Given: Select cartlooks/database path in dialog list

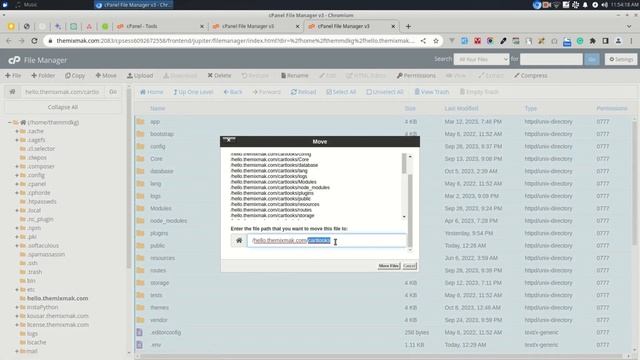Looking at the screenshot, I should [274, 165].
